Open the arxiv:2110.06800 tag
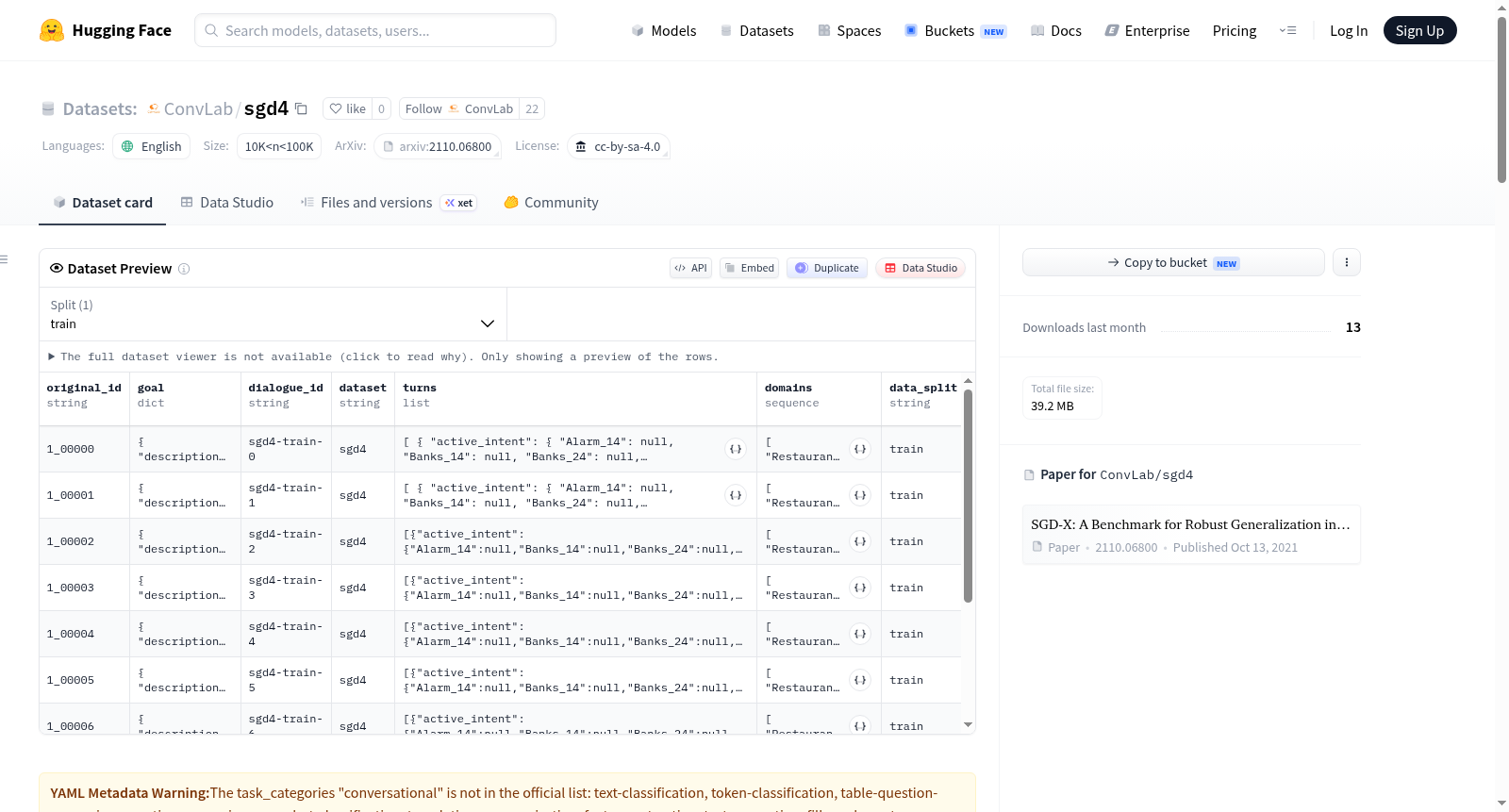Screen dimensions: 1509x812 [437, 146]
